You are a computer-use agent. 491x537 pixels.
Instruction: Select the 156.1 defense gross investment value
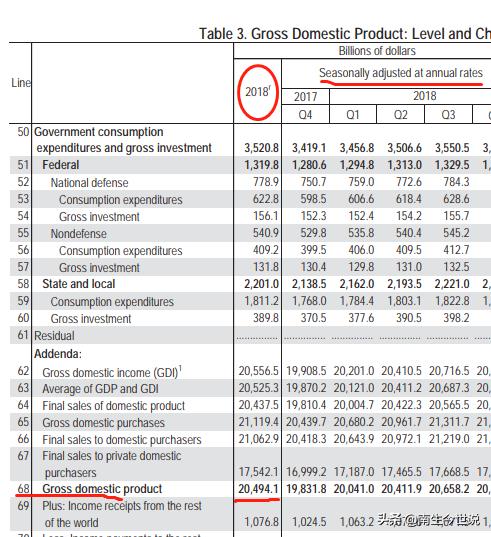click(266, 216)
